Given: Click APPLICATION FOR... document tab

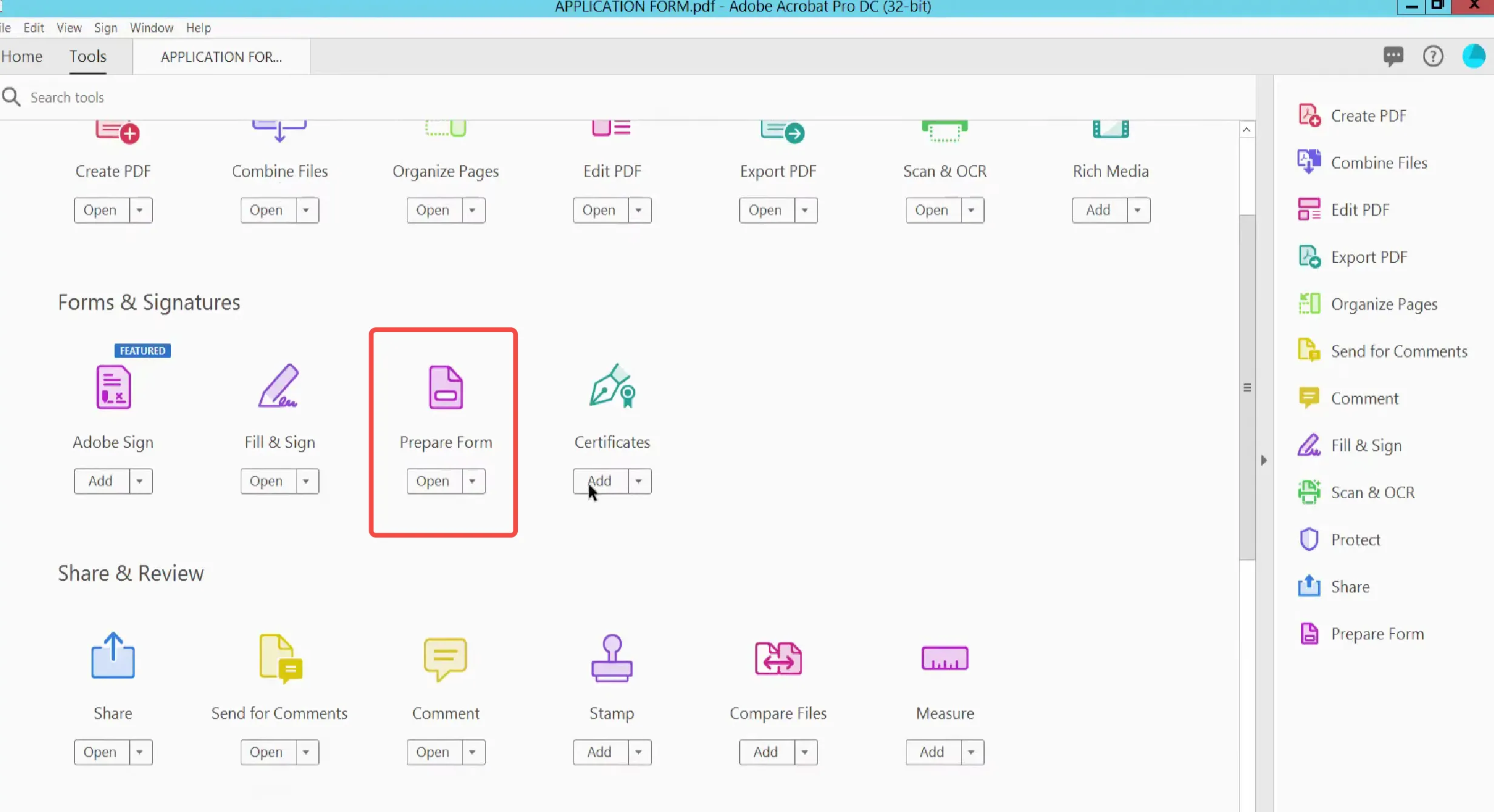Looking at the screenshot, I should point(221,56).
